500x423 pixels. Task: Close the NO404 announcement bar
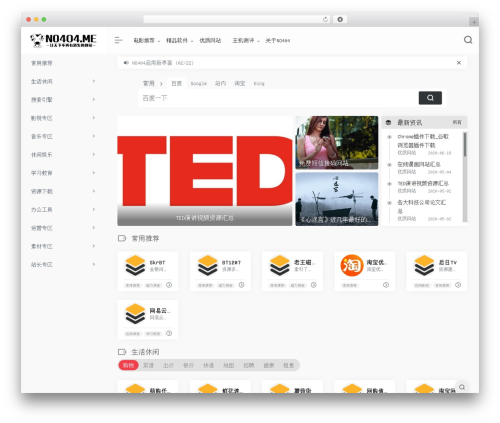459,63
